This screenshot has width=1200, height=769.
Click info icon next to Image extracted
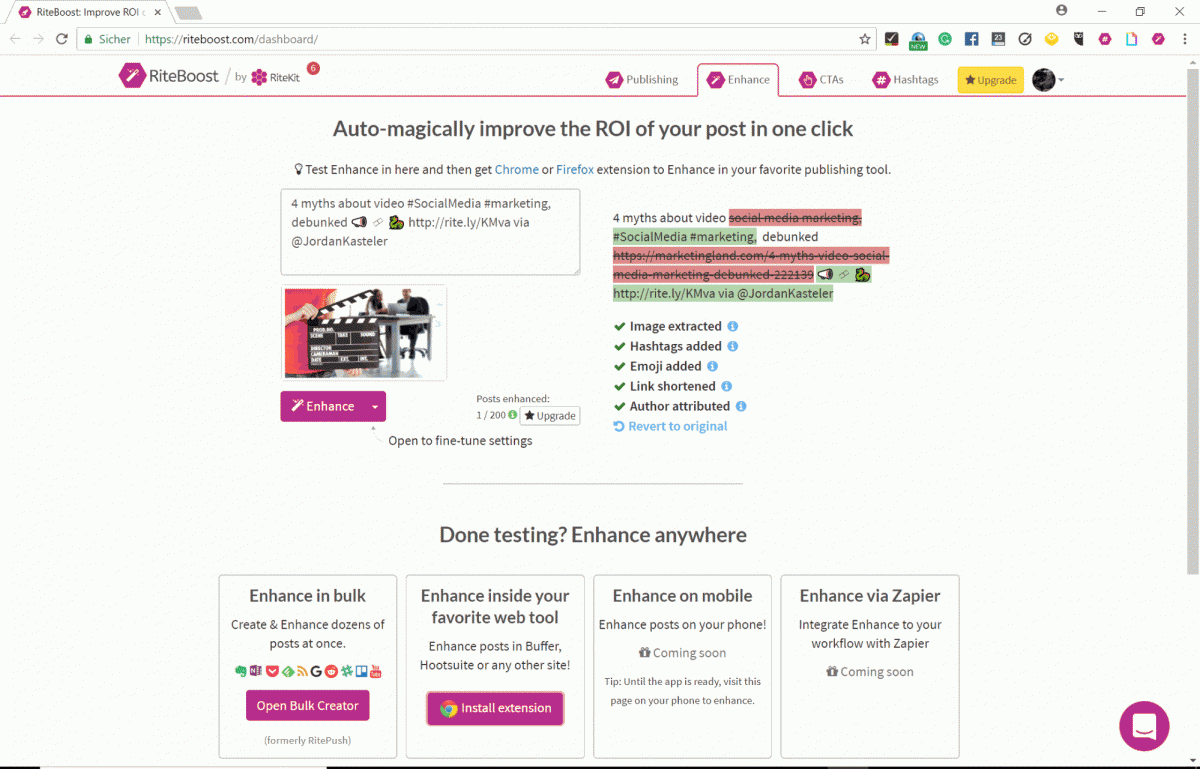click(733, 326)
